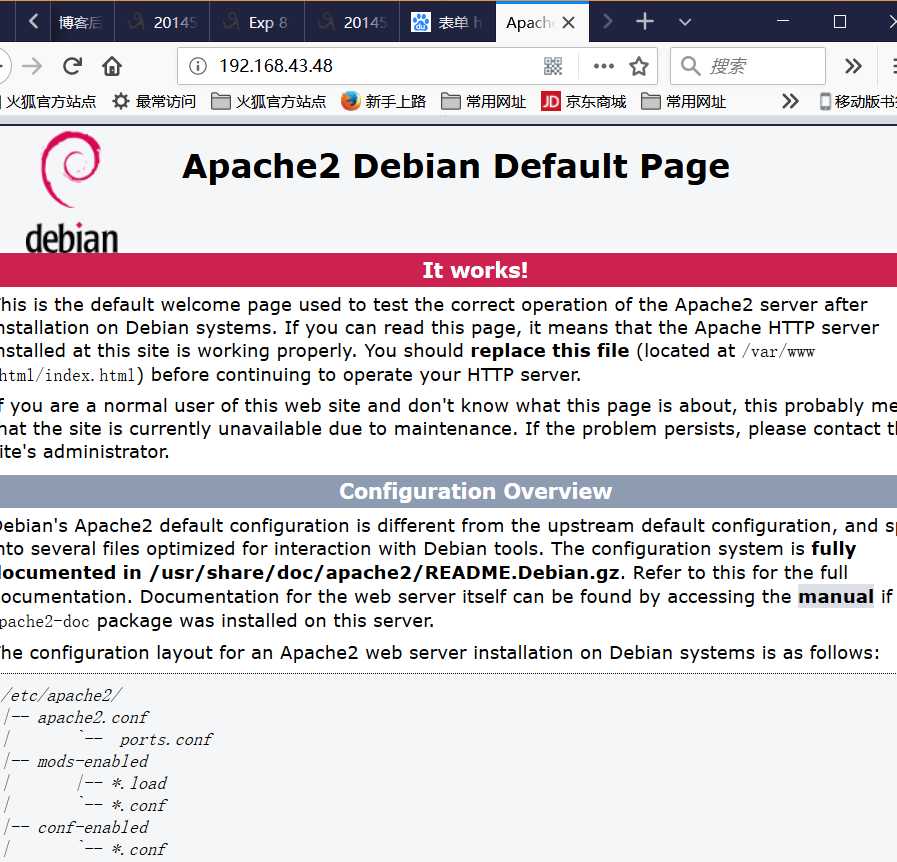This screenshot has width=897, height=862.
Task: Close the Apache tab
Action: tap(568, 22)
